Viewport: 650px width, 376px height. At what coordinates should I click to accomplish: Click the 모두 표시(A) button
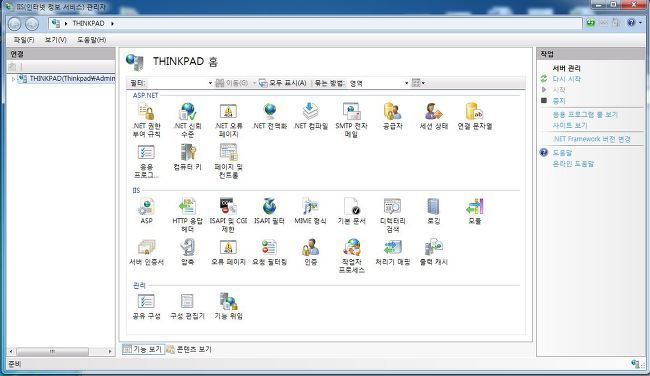click(x=283, y=83)
